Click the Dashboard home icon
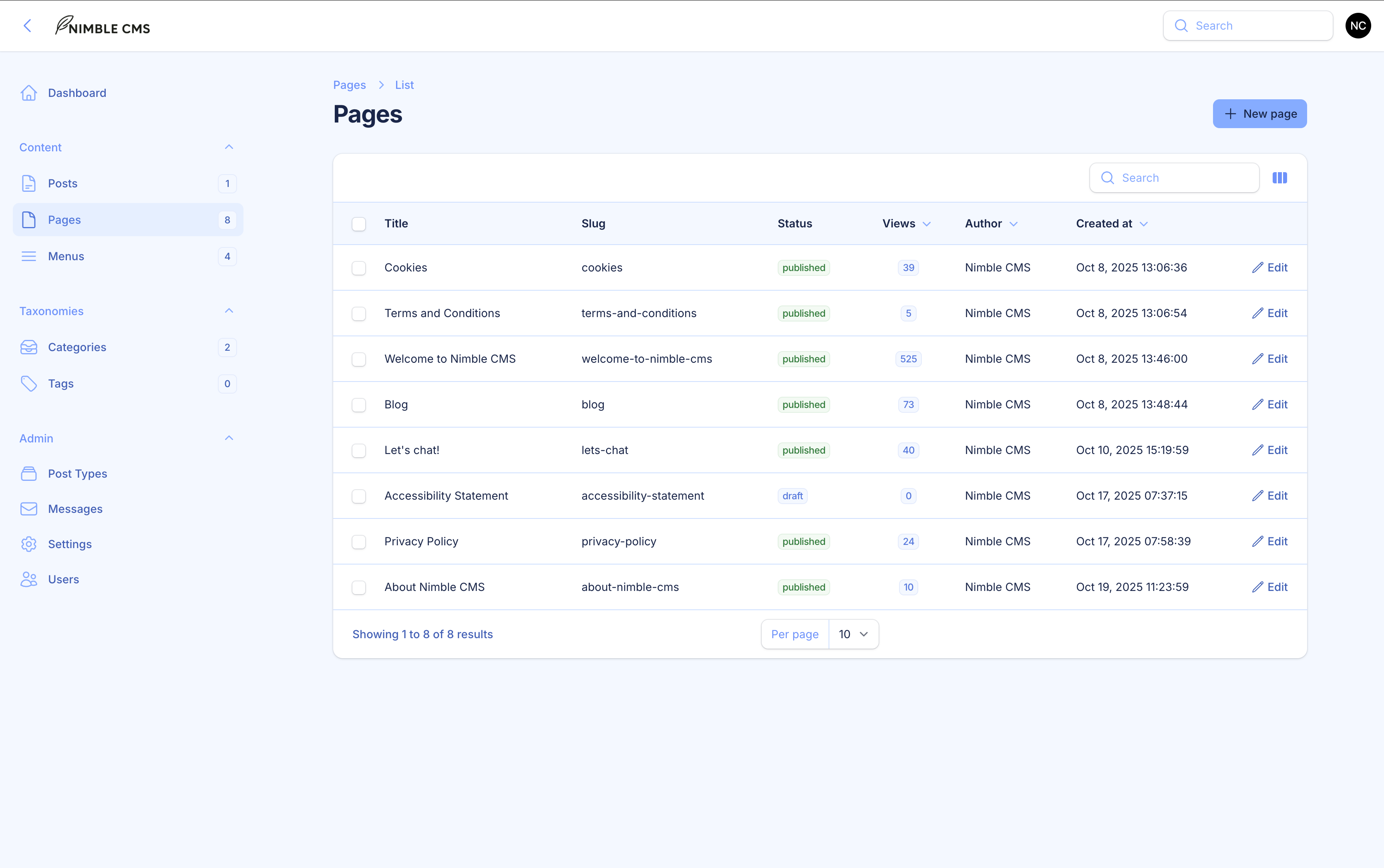Screen dimensions: 1384x868 pyautogui.click(x=29, y=93)
